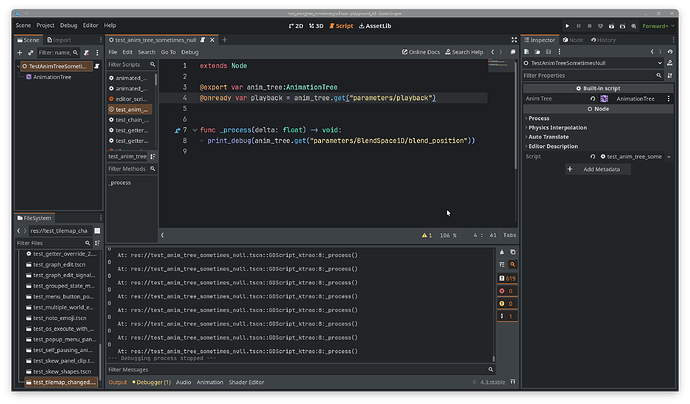Toggle warning messages filter in output

coord(507,303)
